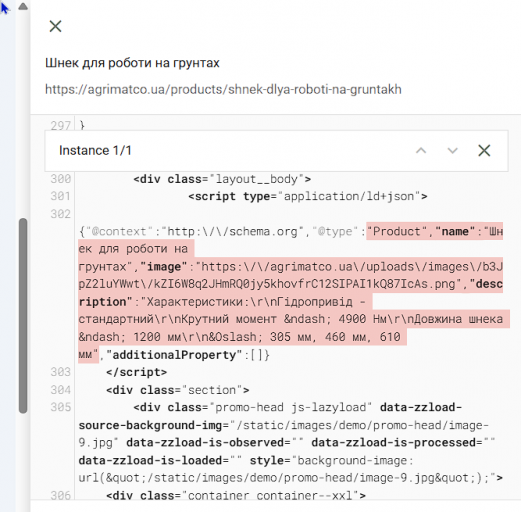Select line number 300 in gutter
The image size is (521, 512).
(61, 179)
